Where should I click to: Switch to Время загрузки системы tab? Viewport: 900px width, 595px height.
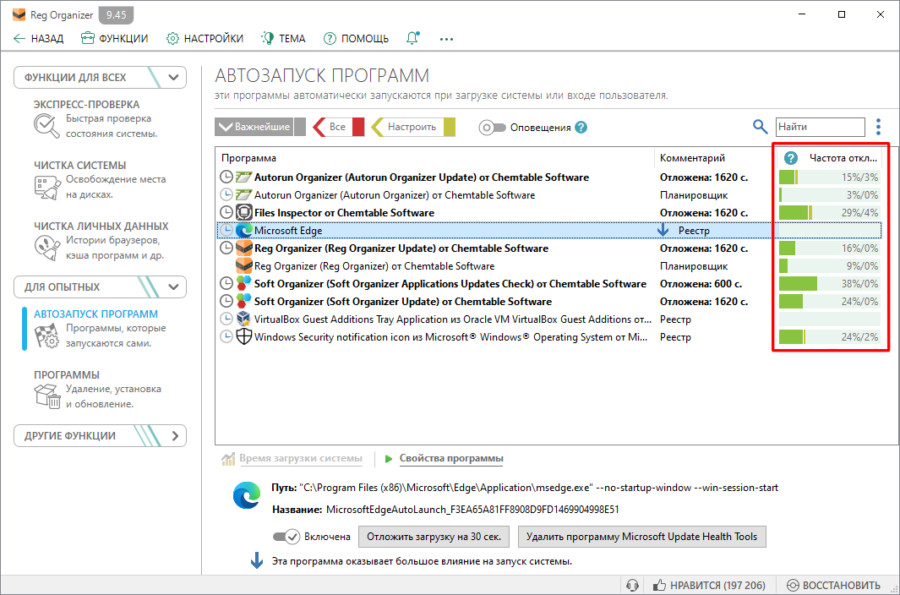292,458
